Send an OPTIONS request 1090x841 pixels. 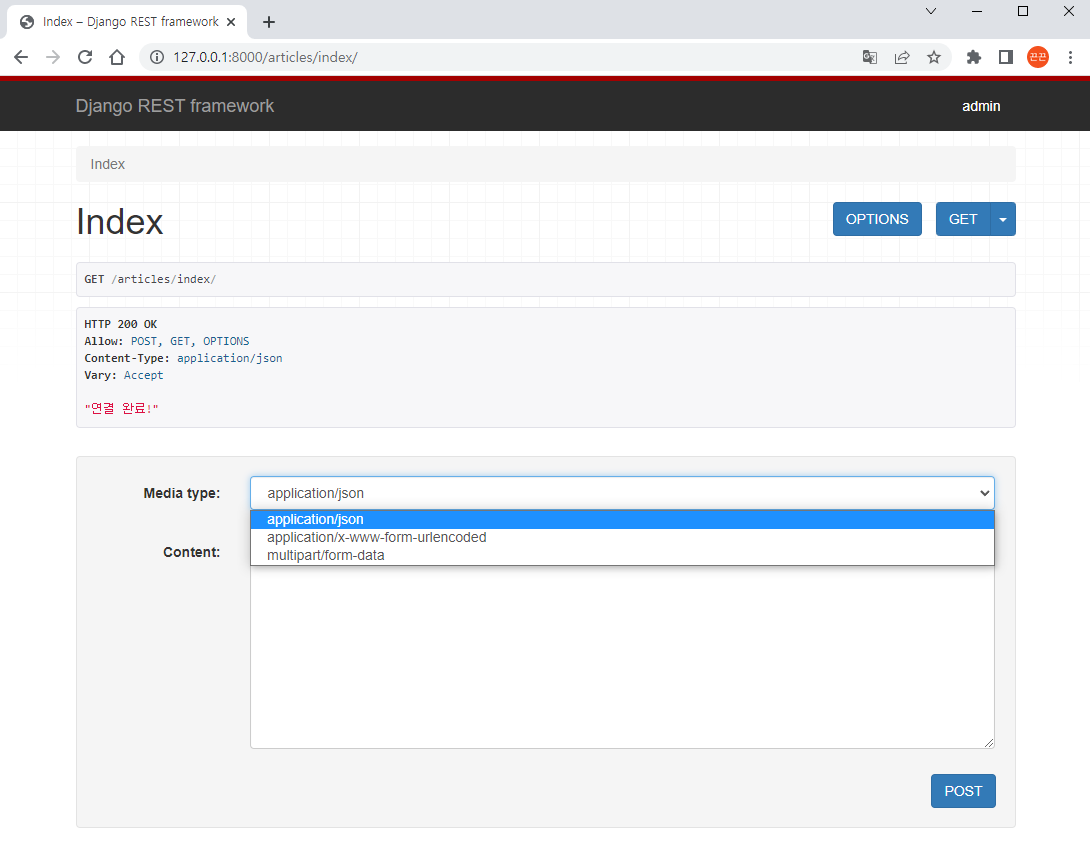tap(877, 219)
